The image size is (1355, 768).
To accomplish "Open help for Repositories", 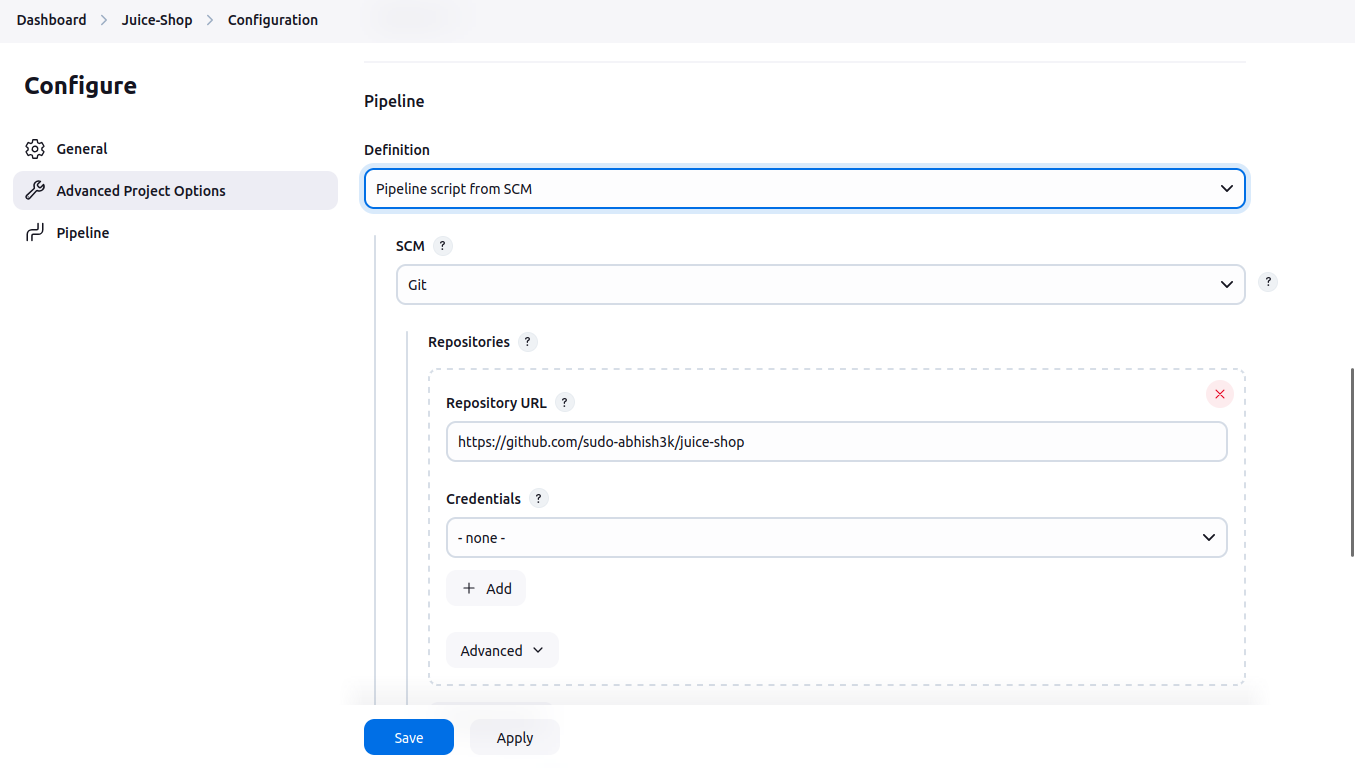I will click(528, 342).
